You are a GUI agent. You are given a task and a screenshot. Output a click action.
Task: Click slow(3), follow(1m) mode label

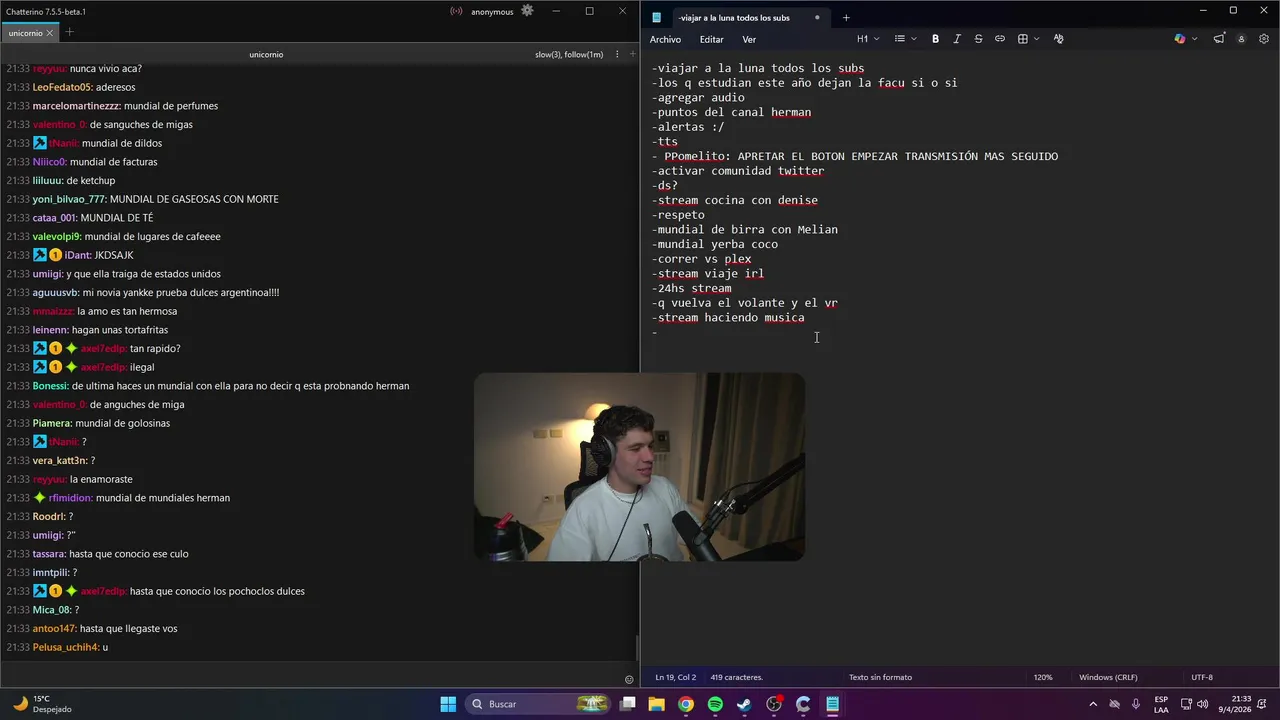click(569, 54)
